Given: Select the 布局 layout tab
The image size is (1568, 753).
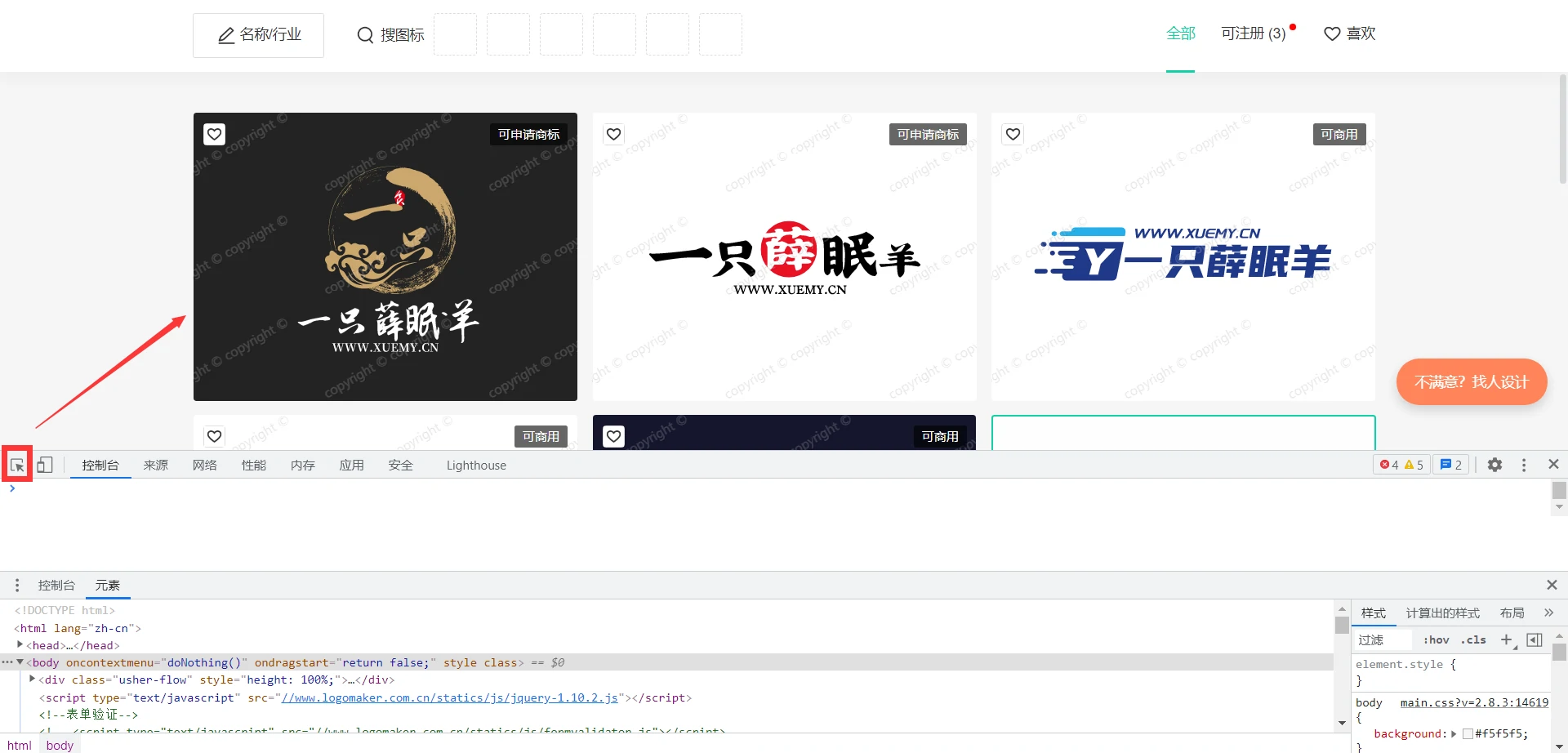Looking at the screenshot, I should tap(1512, 613).
